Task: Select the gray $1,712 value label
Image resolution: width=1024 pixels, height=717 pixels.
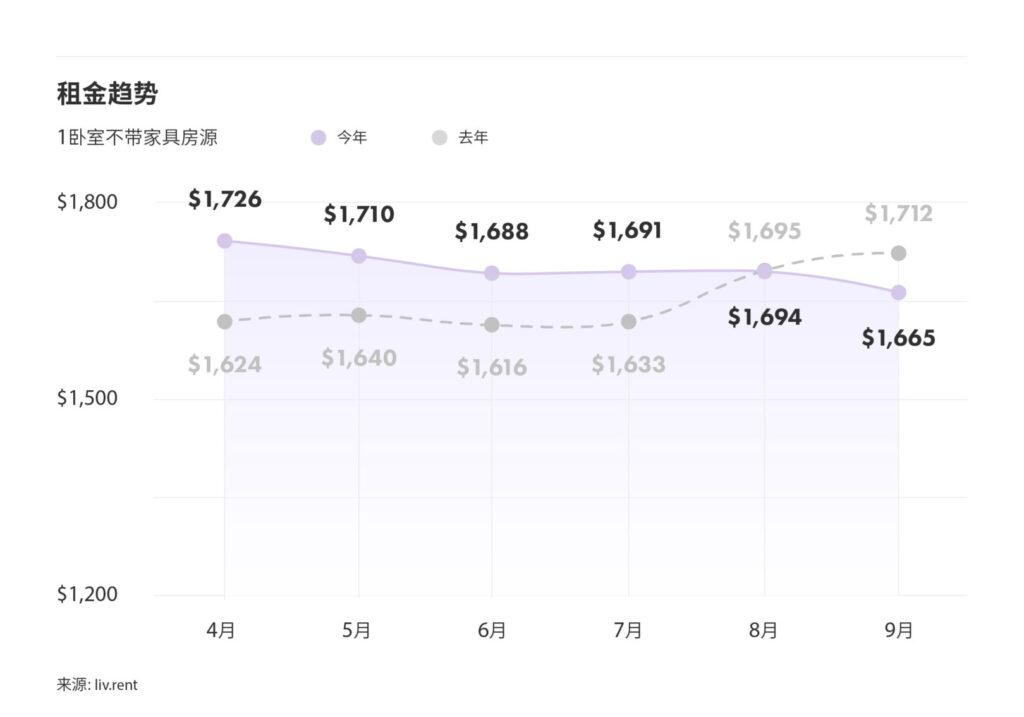Action: [x=898, y=213]
